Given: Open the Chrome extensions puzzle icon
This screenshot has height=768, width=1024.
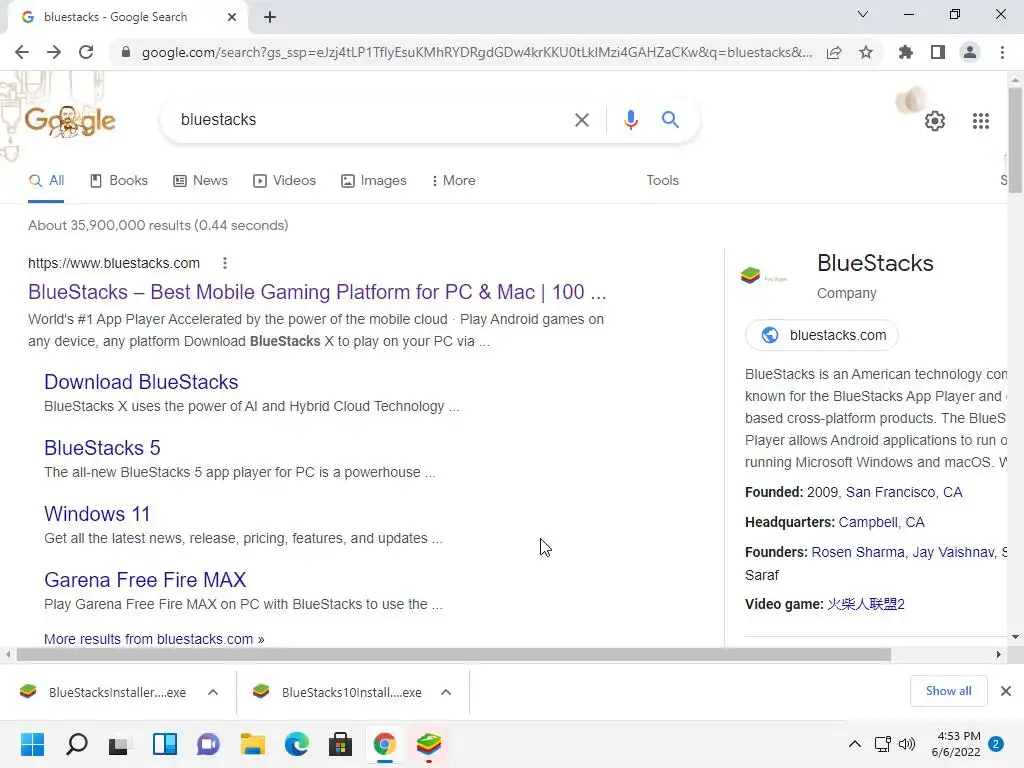Looking at the screenshot, I should (906, 52).
